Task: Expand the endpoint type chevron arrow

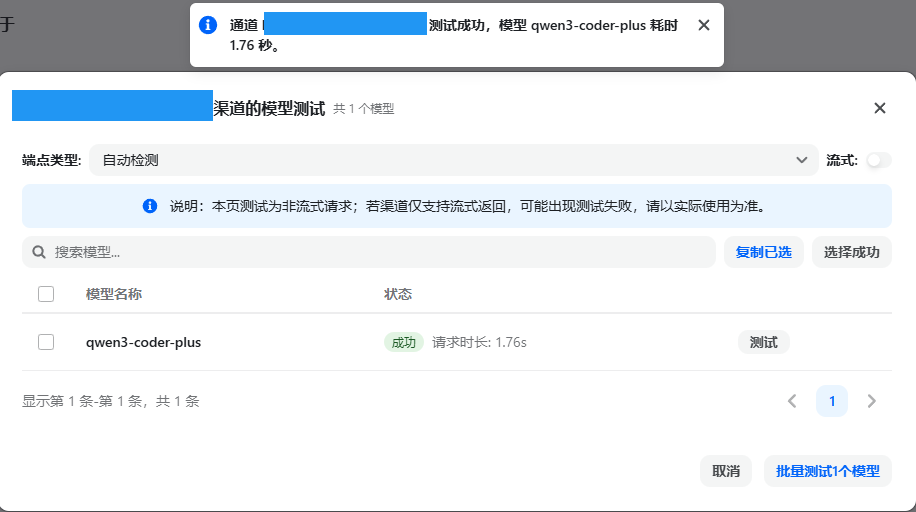Action: [801, 160]
